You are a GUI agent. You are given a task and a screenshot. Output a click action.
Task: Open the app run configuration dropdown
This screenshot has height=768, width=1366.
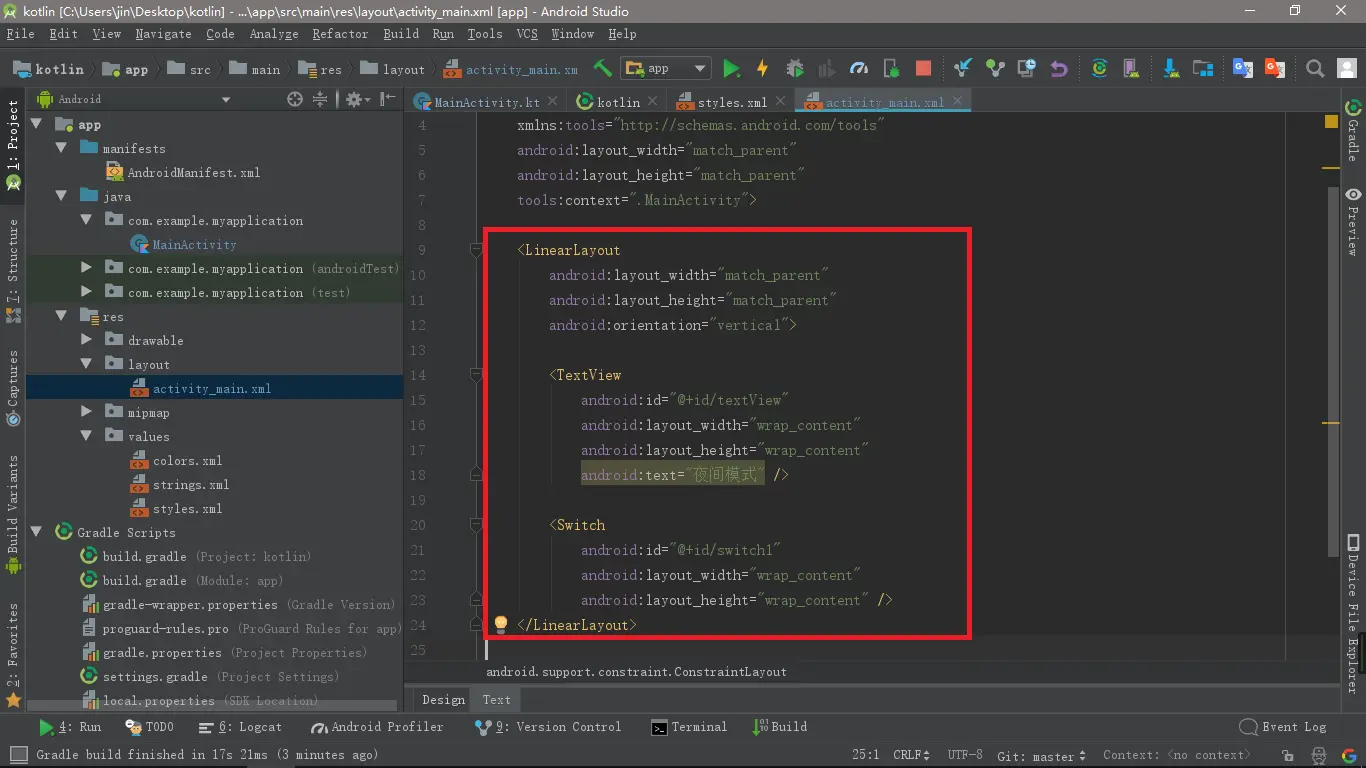[x=666, y=68]
